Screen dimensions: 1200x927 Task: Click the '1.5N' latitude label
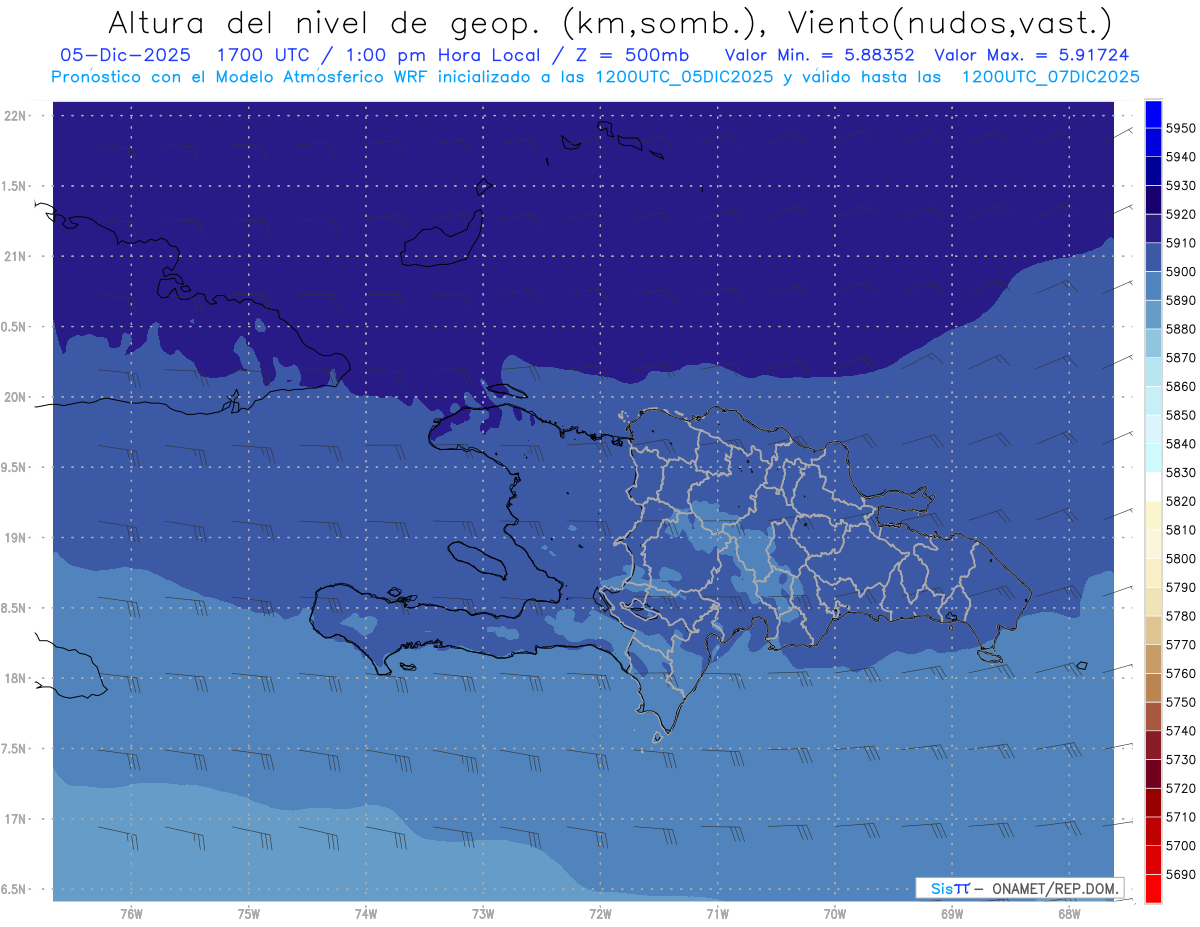coord(15,186)
